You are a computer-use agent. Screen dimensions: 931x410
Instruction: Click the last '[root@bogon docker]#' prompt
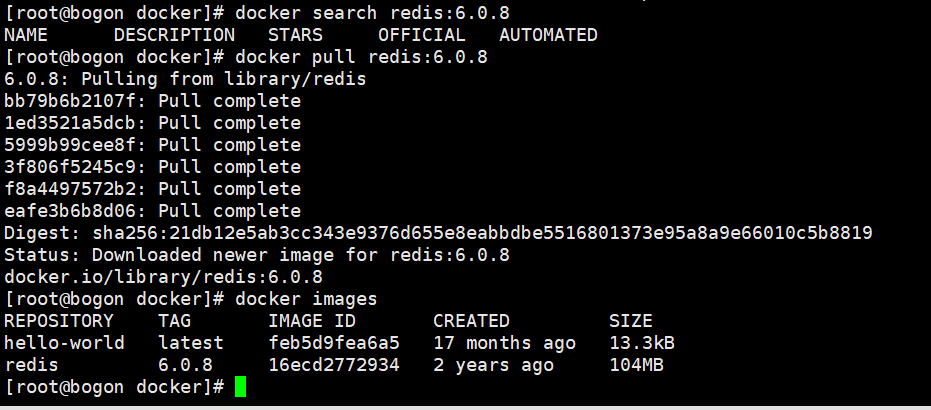pos(114,387)
